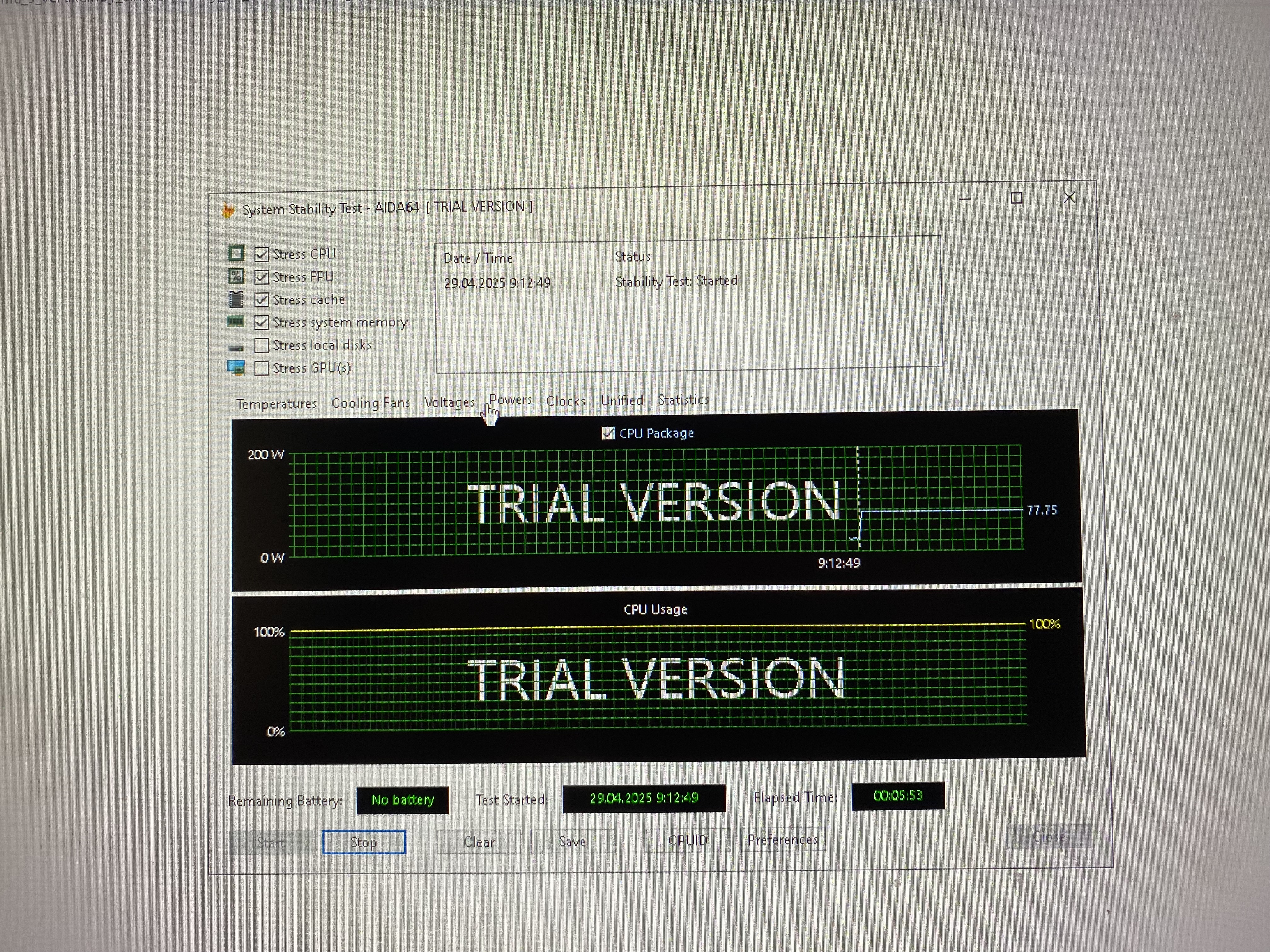
Task: Close the window with the X icon
Action: (x=1069, y=197)
